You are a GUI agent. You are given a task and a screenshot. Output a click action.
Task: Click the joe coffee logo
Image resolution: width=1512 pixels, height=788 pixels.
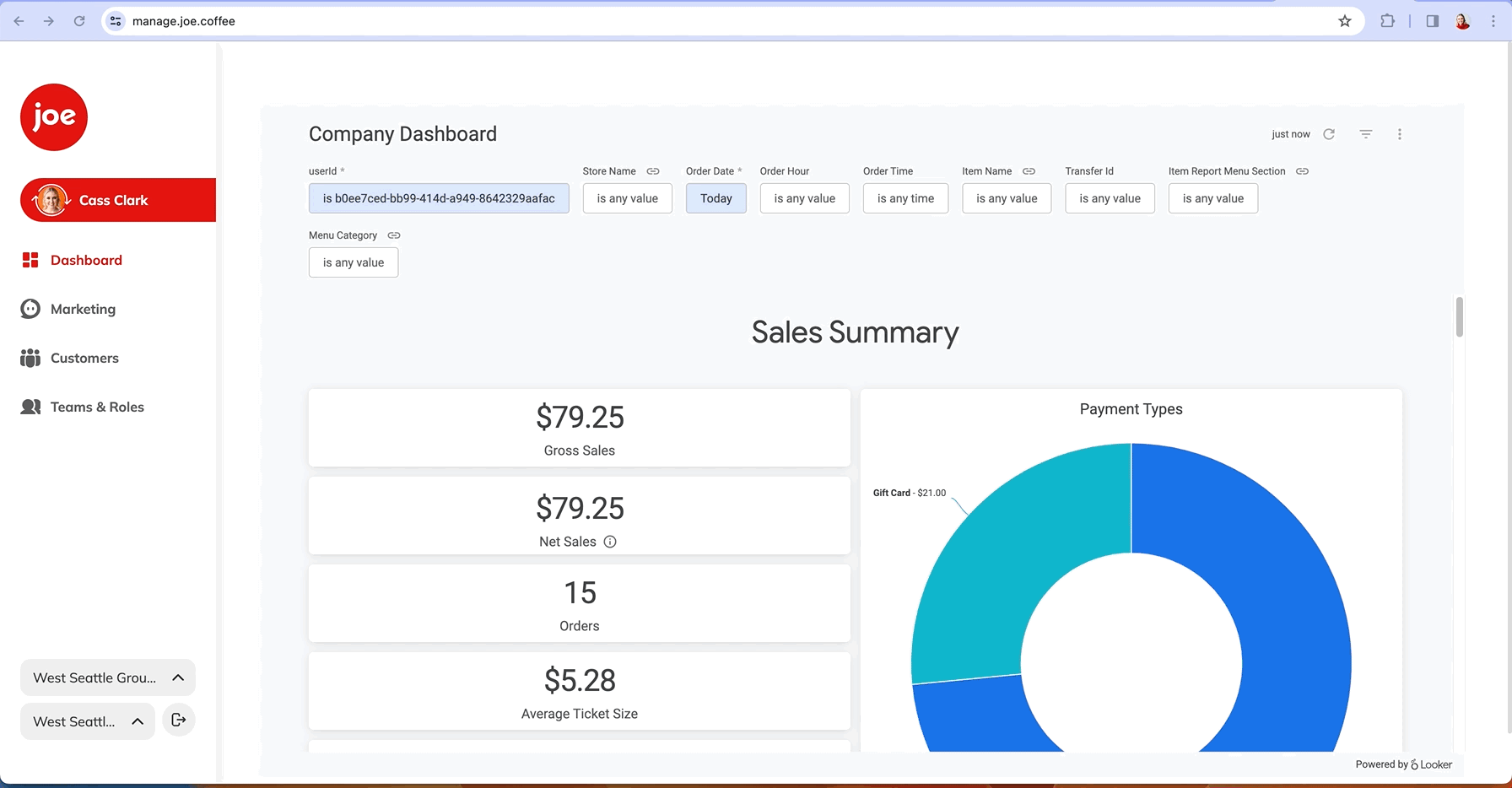point(54,117)
